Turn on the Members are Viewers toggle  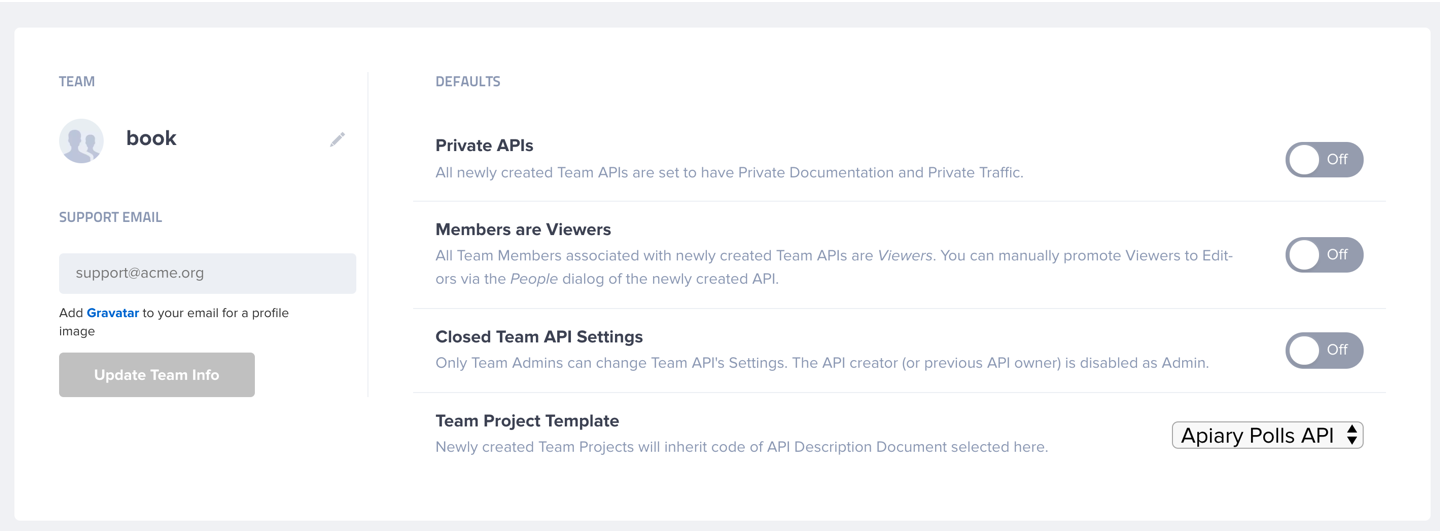[1324, 255]
